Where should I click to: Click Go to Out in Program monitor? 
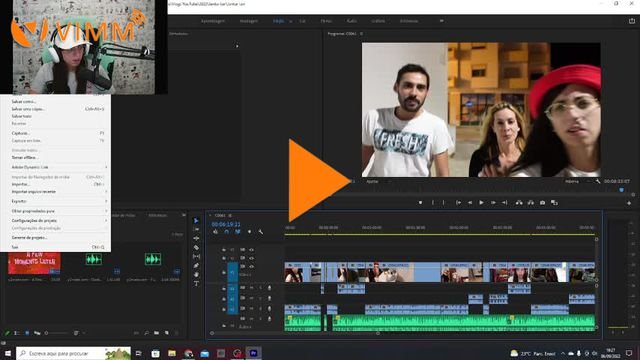504,202
